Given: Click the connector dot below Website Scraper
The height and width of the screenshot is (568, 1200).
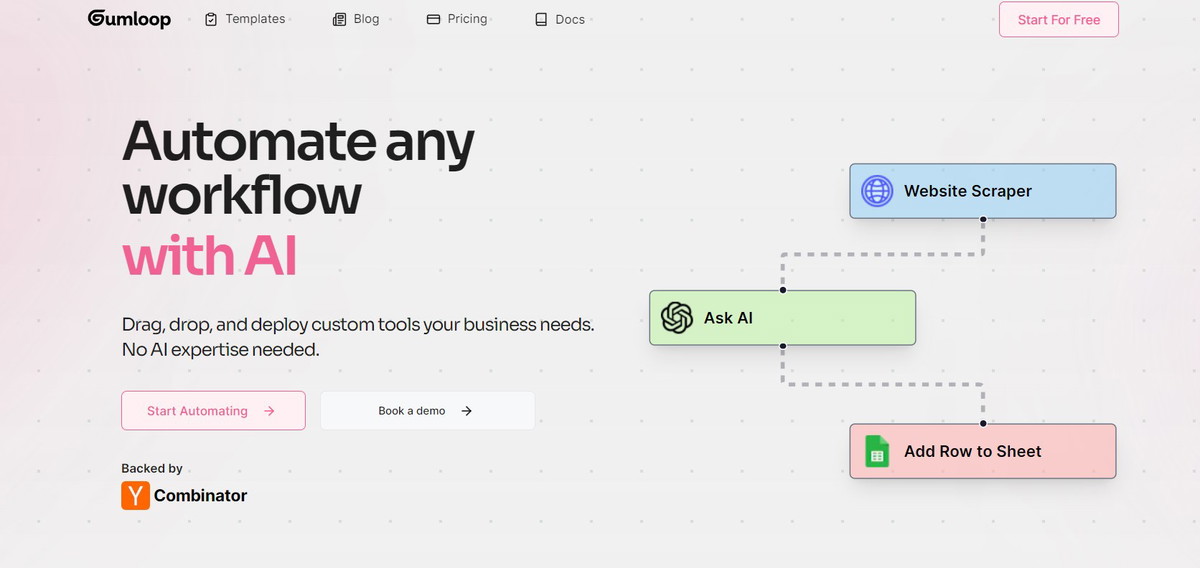Looking at the screenshot, I should (983, 218).
